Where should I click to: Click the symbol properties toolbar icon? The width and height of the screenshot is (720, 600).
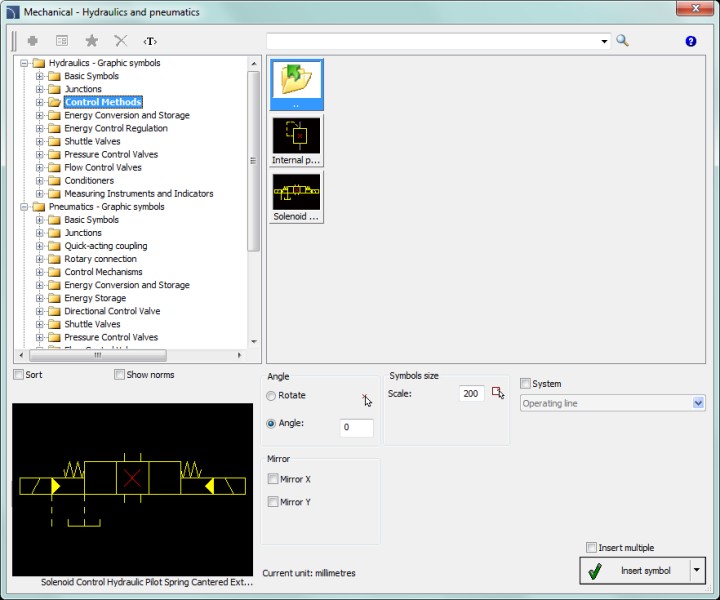click(x=62, y=41)
